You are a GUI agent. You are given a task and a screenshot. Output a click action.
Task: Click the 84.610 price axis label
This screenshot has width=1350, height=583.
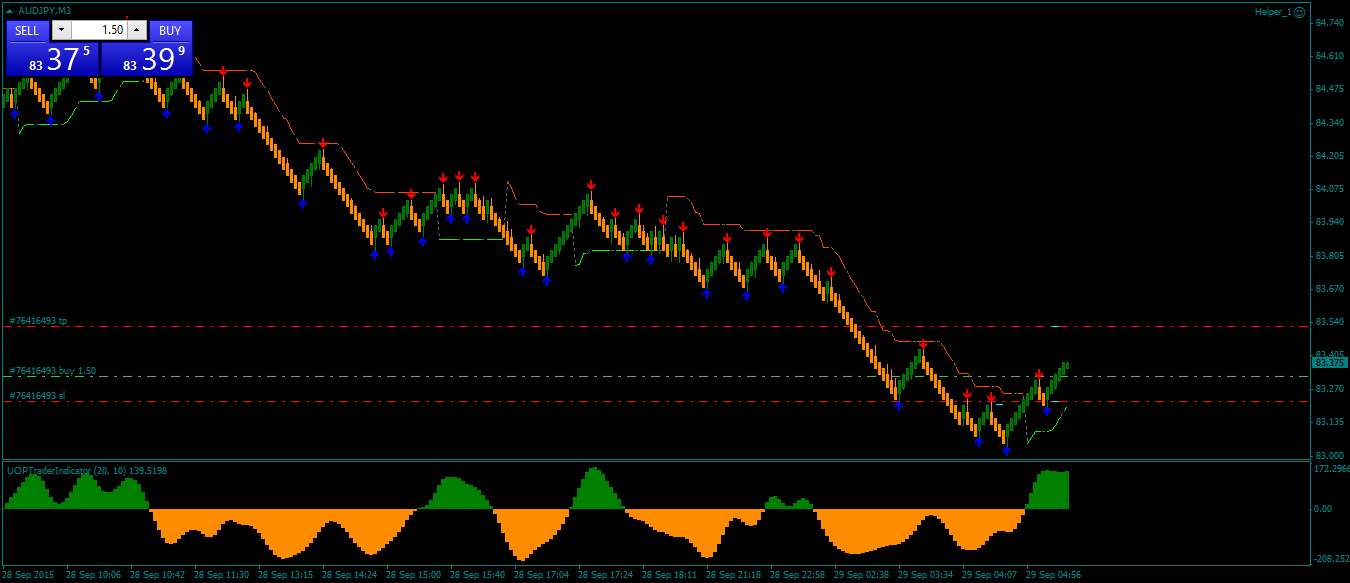click(x=1330, y=56)
